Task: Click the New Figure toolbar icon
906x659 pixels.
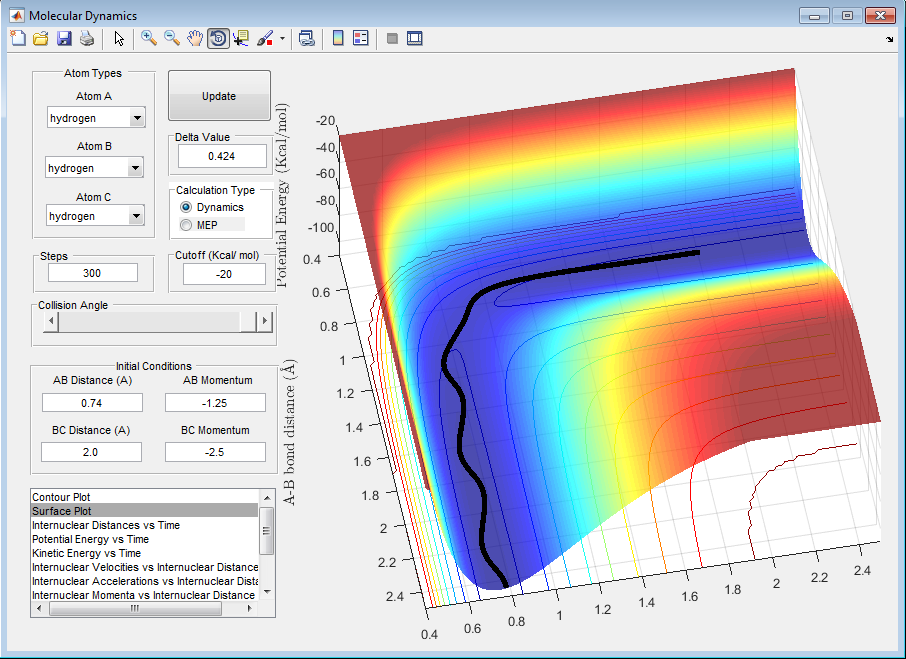Action: tap(17, 39)
